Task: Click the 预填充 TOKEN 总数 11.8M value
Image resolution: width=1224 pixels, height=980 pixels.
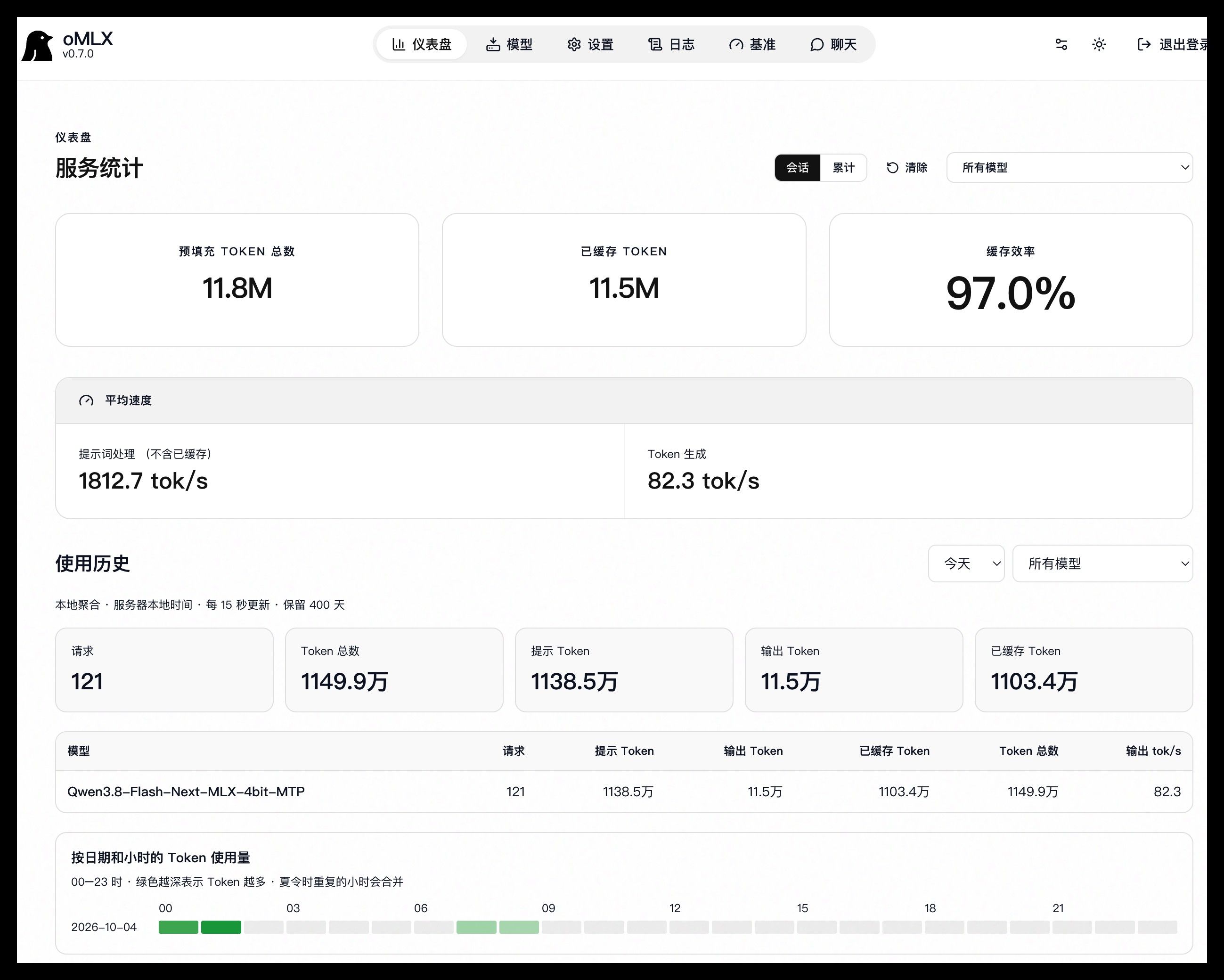Action: click(237, 288)
